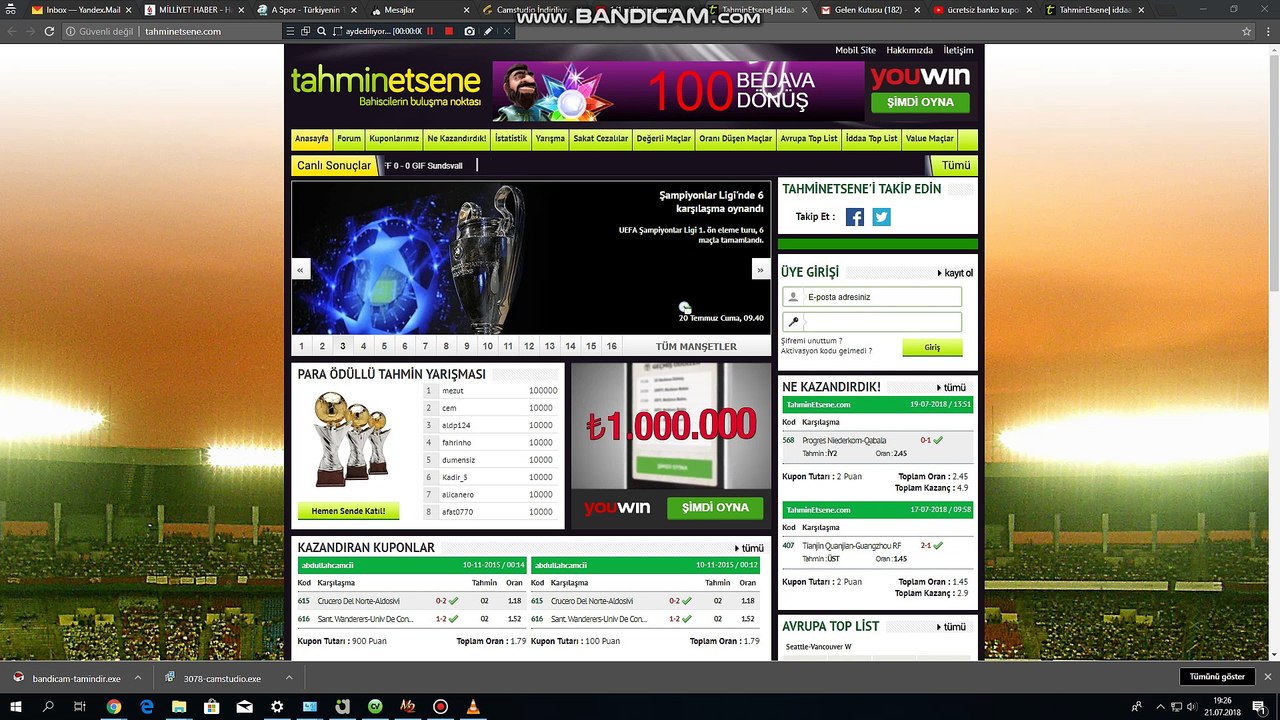
Task: Open the Forum menu item
Action: (349, 139)
